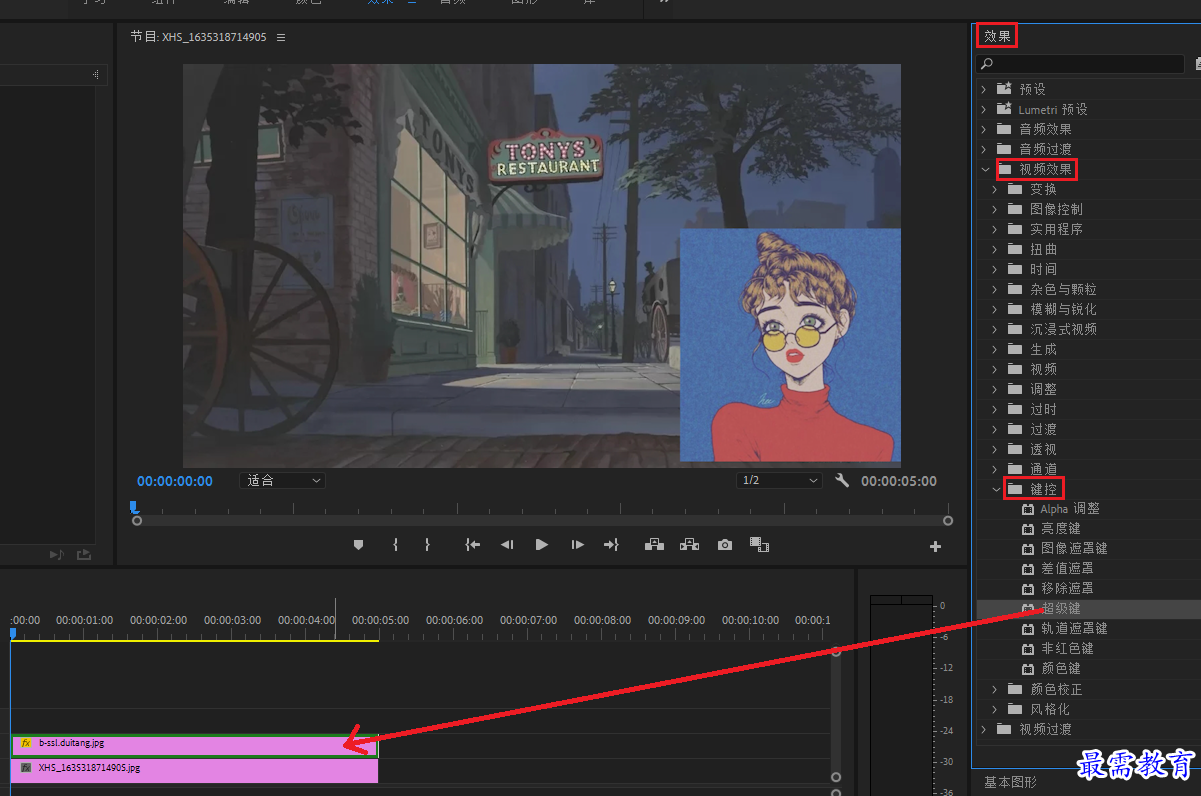The image size is (1201, 796).
Task: Click the 节目: XHS_1635318714905 tab
Action: pyautogui.click(x=199, y=37)
